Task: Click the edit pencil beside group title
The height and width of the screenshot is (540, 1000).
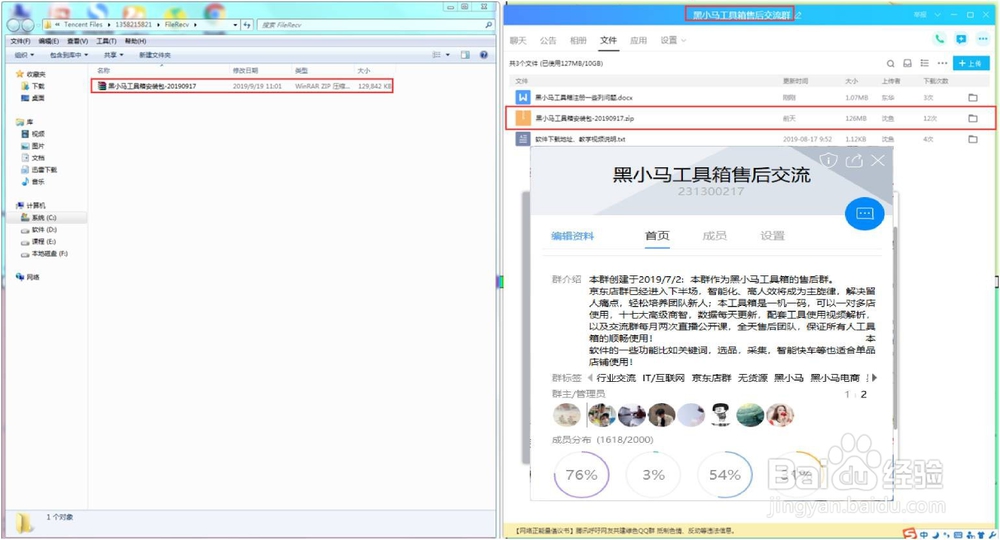Action: pyautogui.click(x=798, y=15)
